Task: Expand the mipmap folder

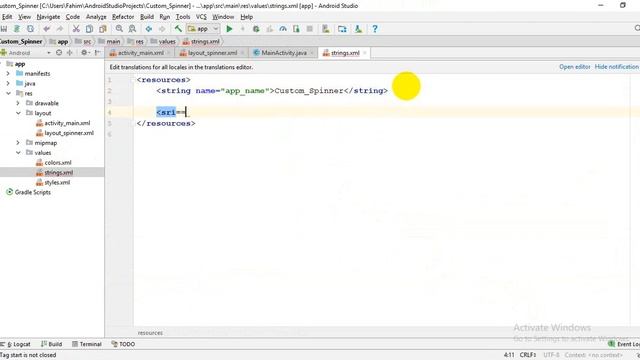Action: (18, 143)
